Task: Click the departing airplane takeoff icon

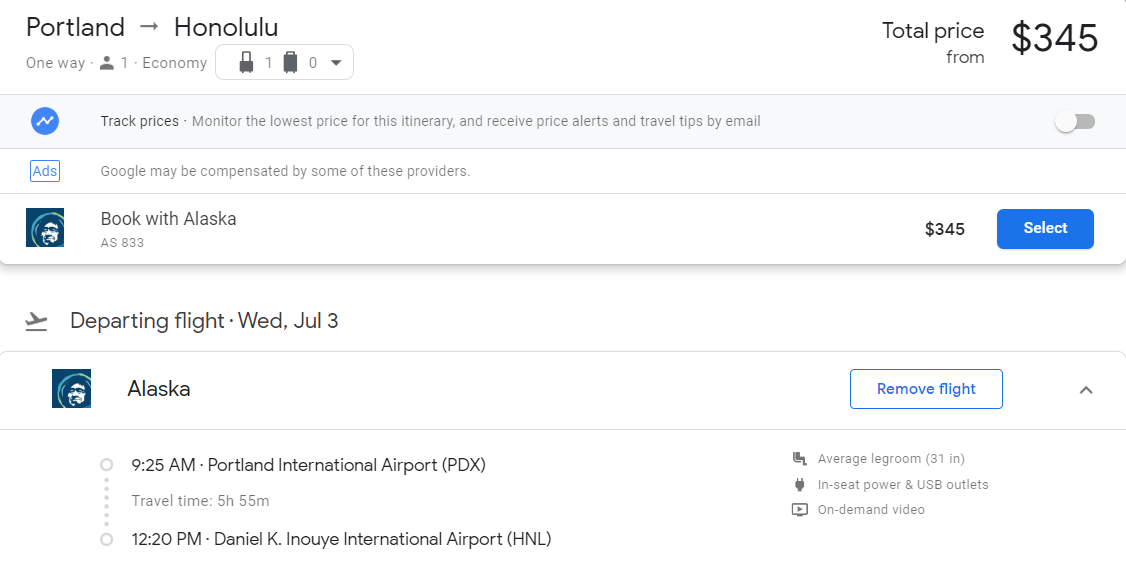Action: pos(36,321)
